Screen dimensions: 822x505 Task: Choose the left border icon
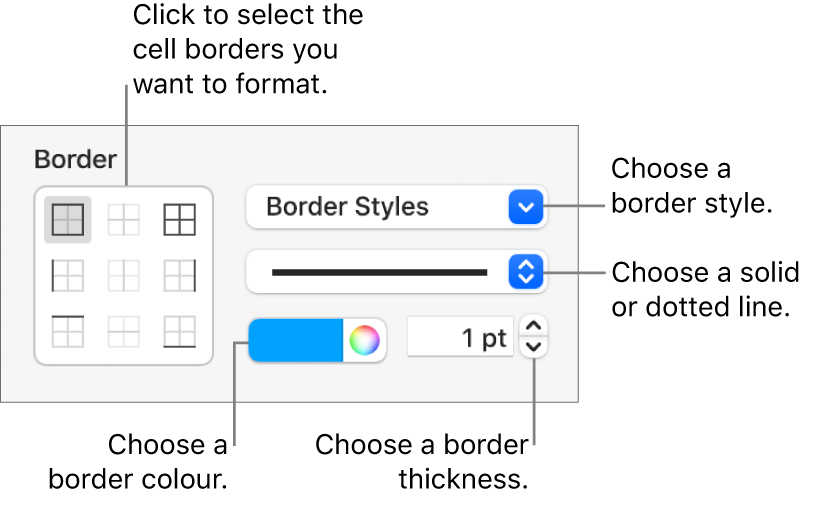click(x=68, y=275)
